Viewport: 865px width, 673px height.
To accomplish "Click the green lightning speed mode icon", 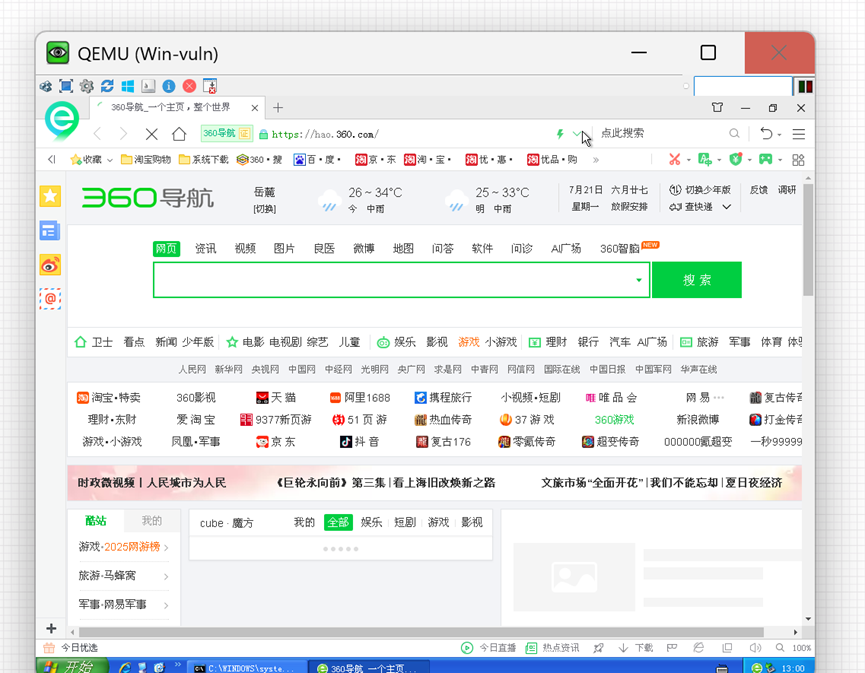I will 560,133.
